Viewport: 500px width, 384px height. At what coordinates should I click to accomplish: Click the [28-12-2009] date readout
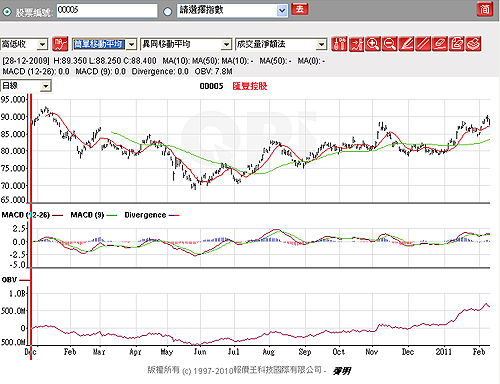(26, 61)
